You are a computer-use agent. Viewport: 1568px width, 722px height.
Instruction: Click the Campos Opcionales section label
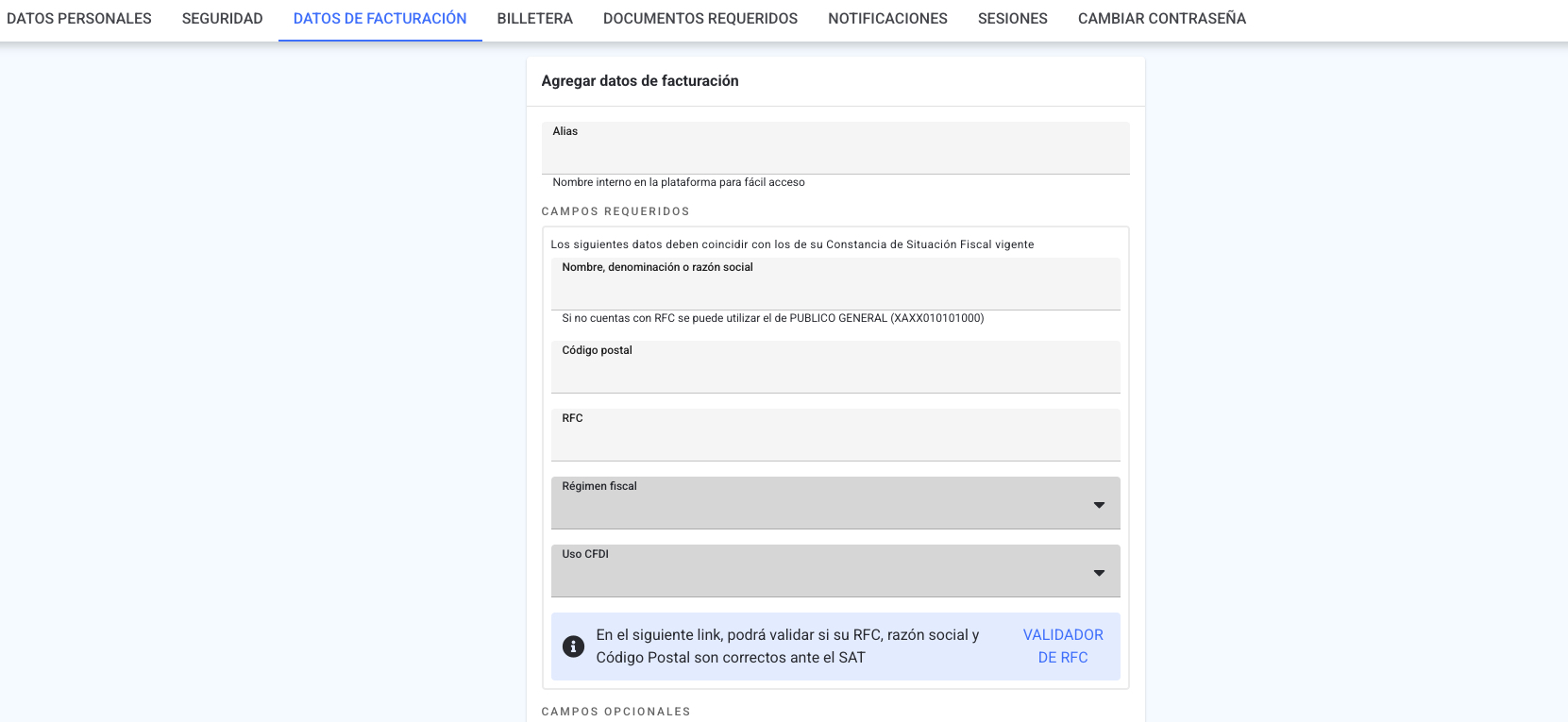pos(615,712)
